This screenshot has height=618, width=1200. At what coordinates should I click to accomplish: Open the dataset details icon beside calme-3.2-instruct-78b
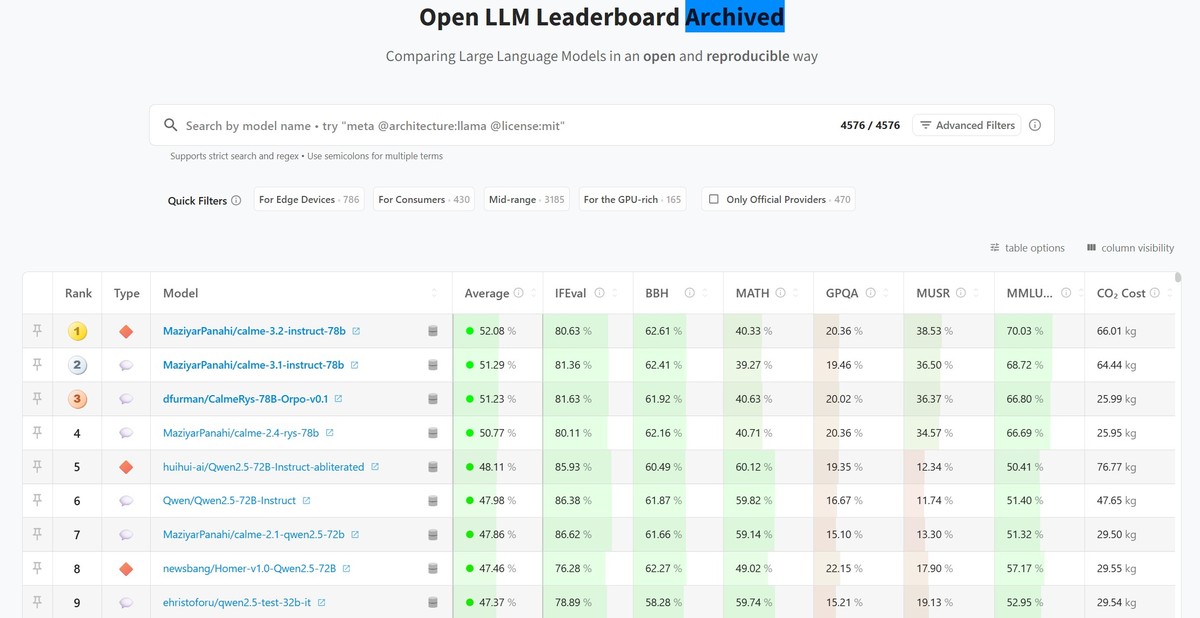click(x=432, y=330)
